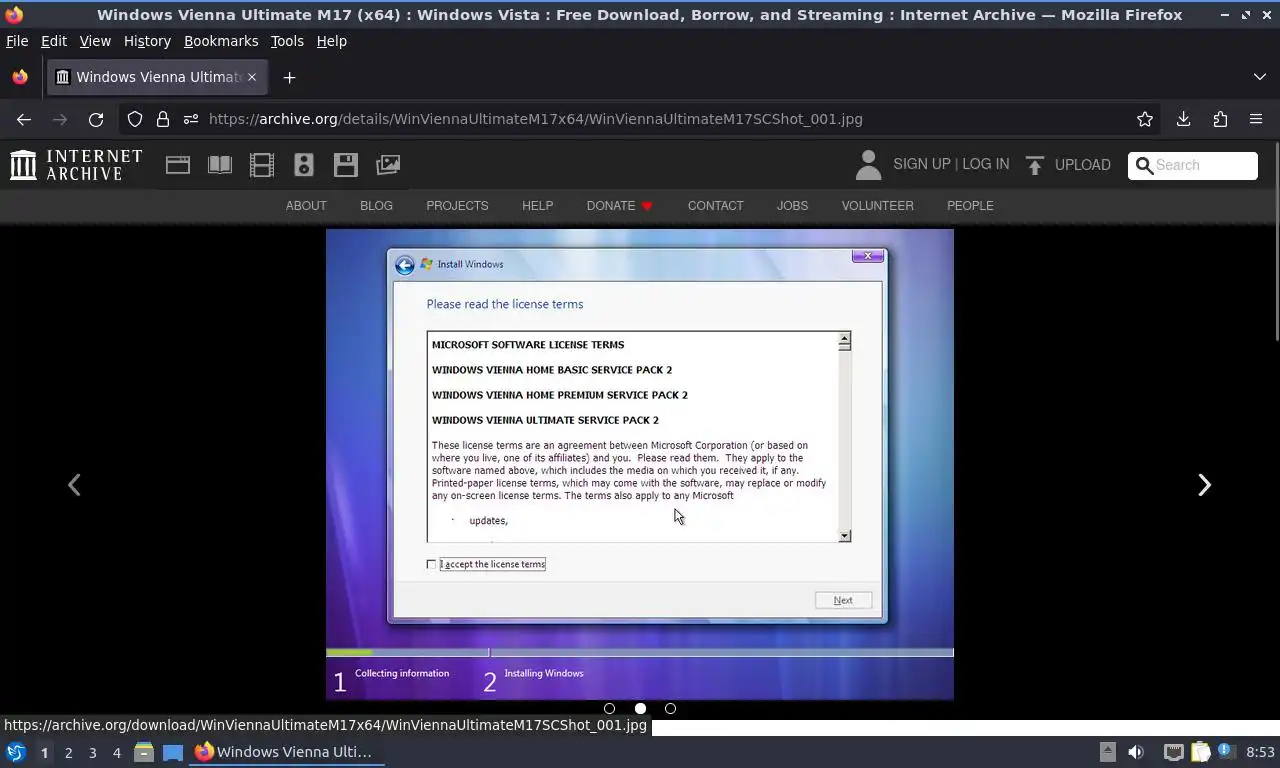
Task: Open the Video film-strip icon
Action: click(262, 165)
